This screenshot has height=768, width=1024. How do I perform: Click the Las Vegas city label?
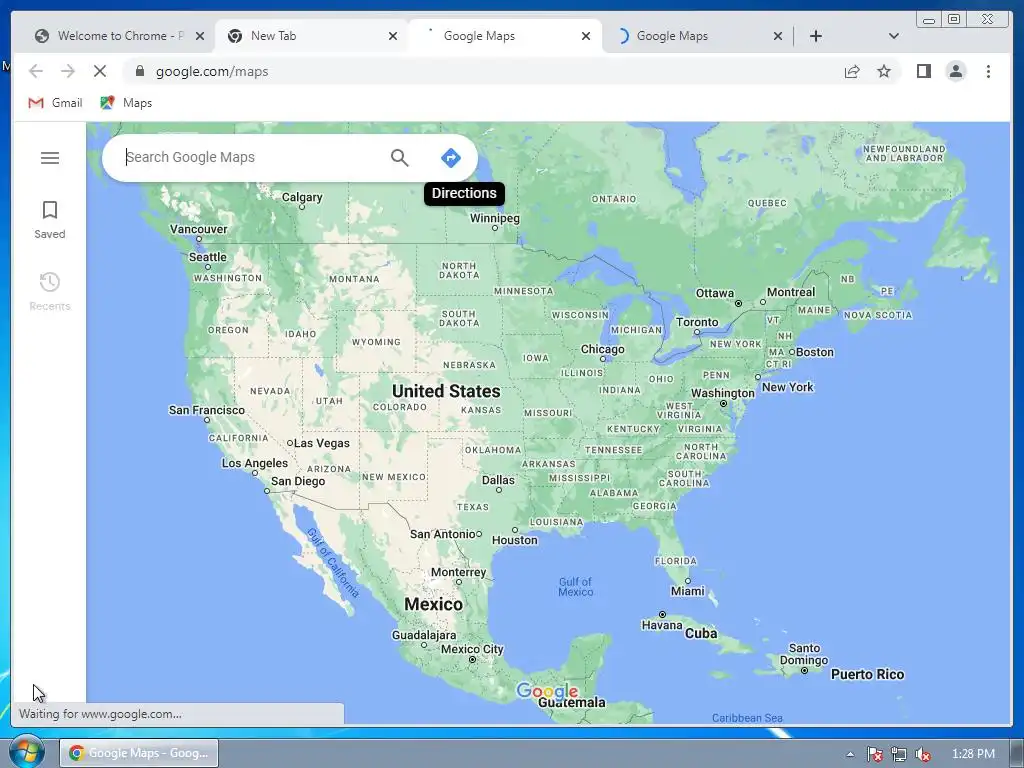pyautogui.click(x=321, y=443)
